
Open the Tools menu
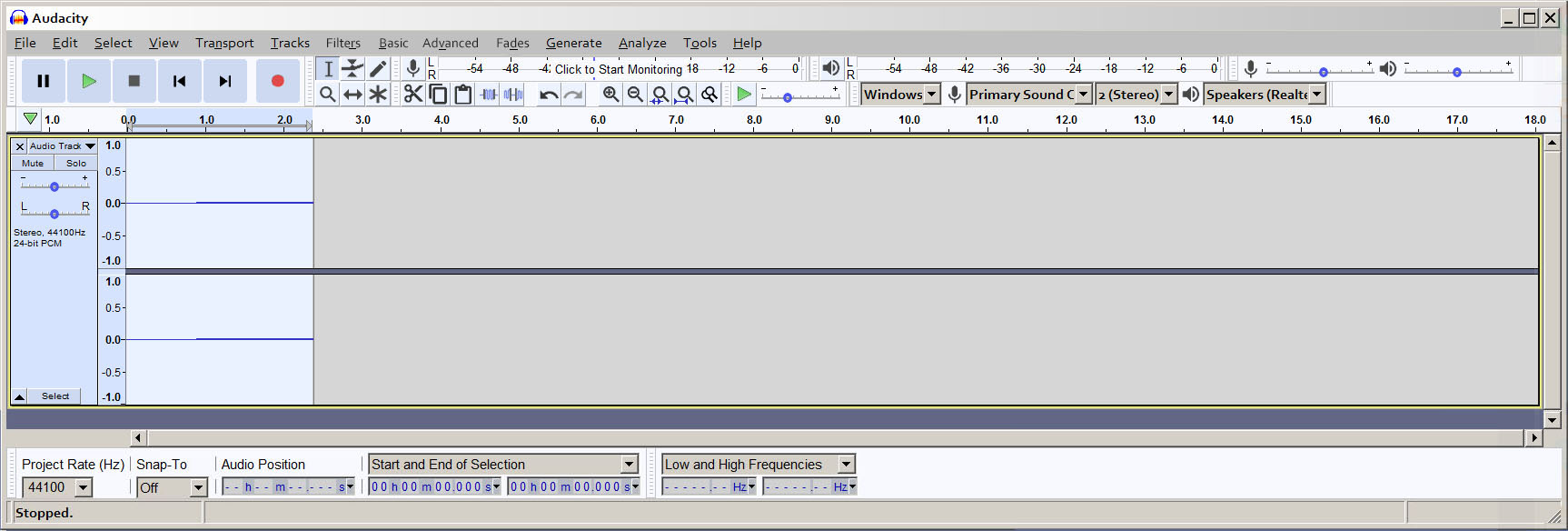click(700, 43)
